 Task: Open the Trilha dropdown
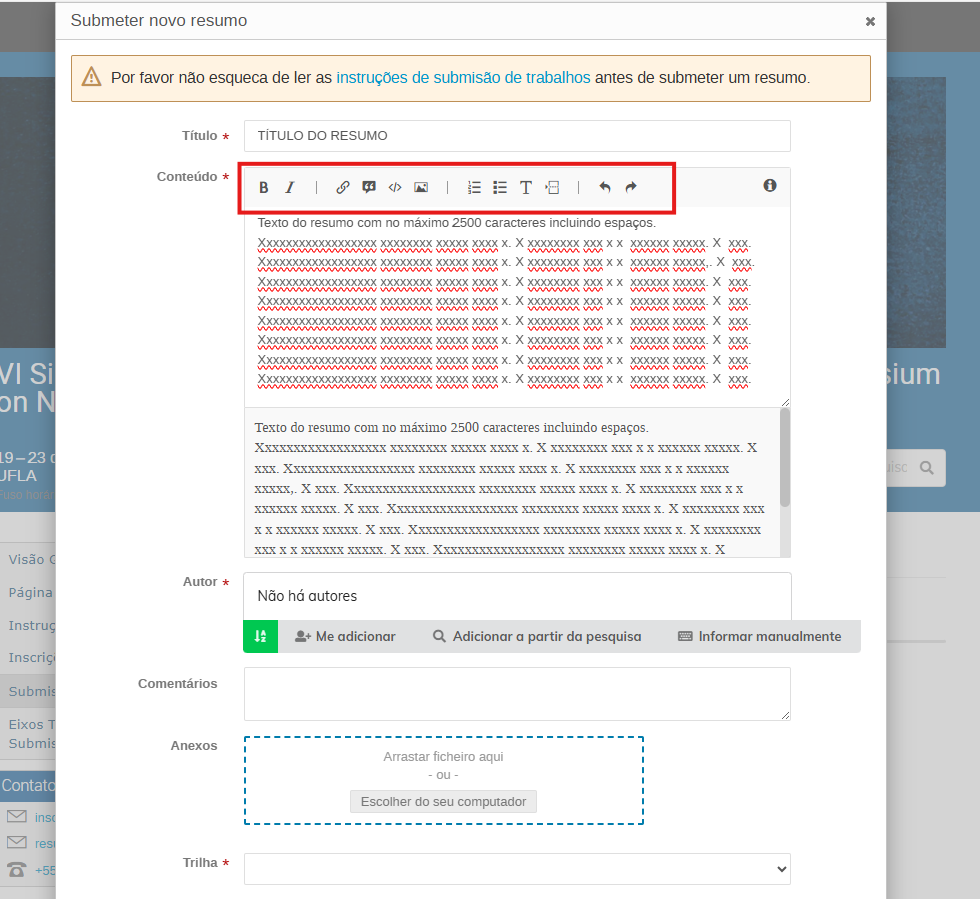click(517, 869)
